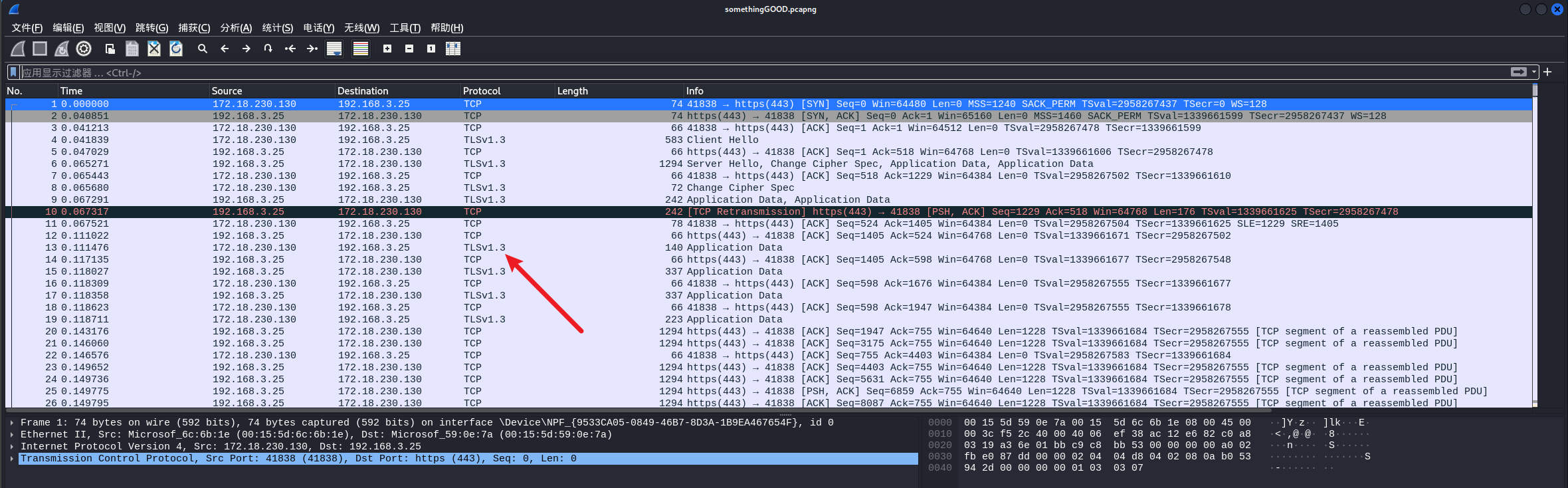
Task: Select packet 2 SYN, ACK row
Action: (769, 116)
